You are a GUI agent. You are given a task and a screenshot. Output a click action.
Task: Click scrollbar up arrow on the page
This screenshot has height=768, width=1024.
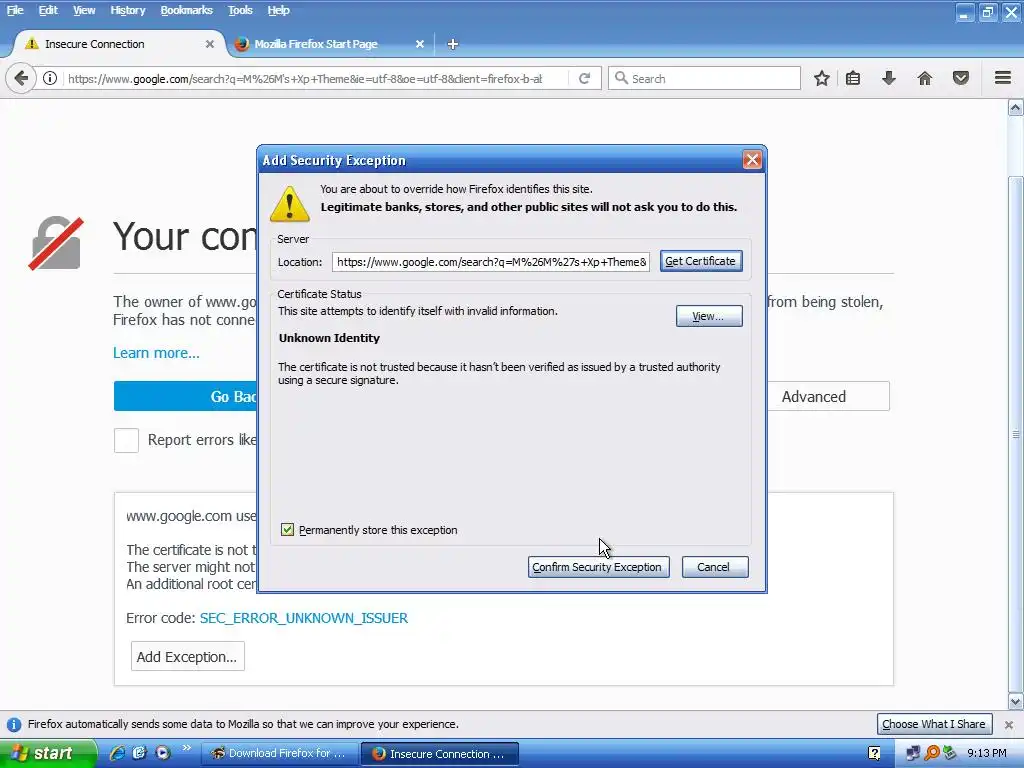pos(1016,108)
